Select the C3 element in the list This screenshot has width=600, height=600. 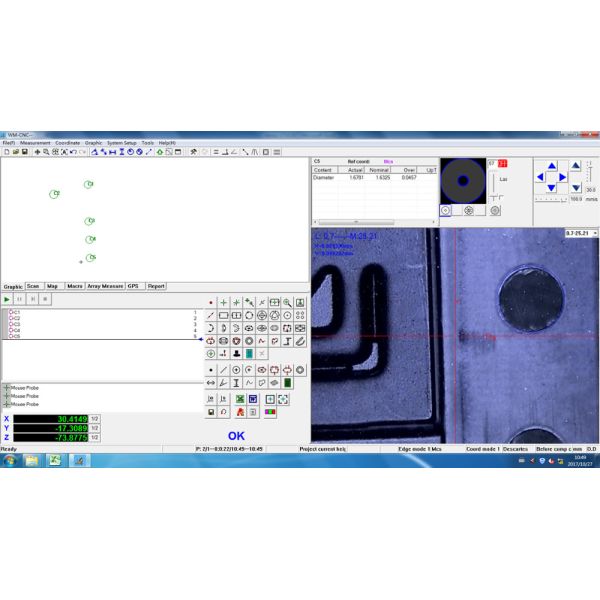click(x=16, y=324)
